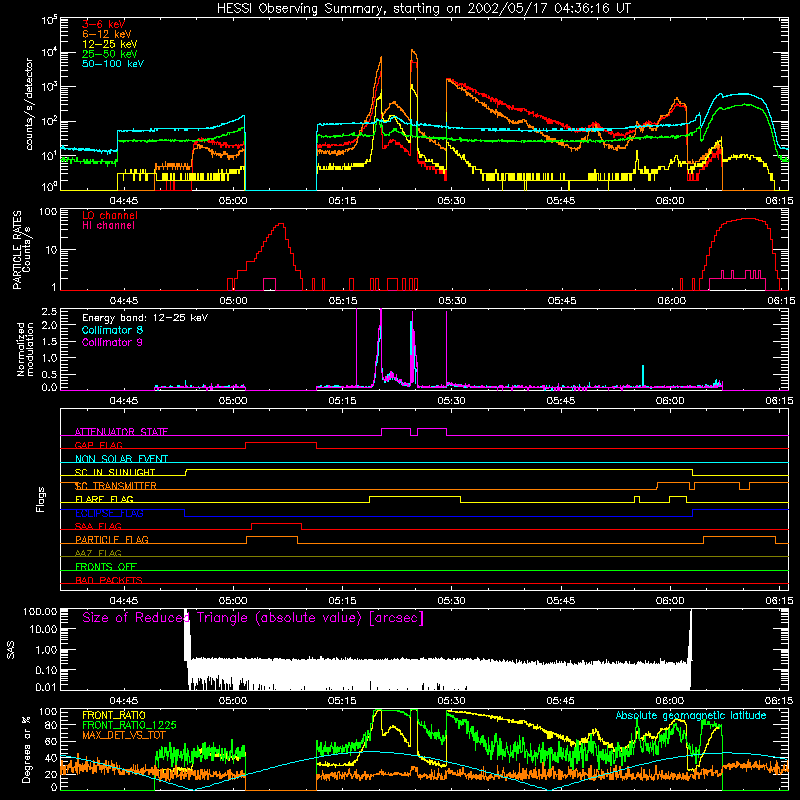Click the ECLIPSE_FLAG label
800x800 pixels.
click(109, 513)
